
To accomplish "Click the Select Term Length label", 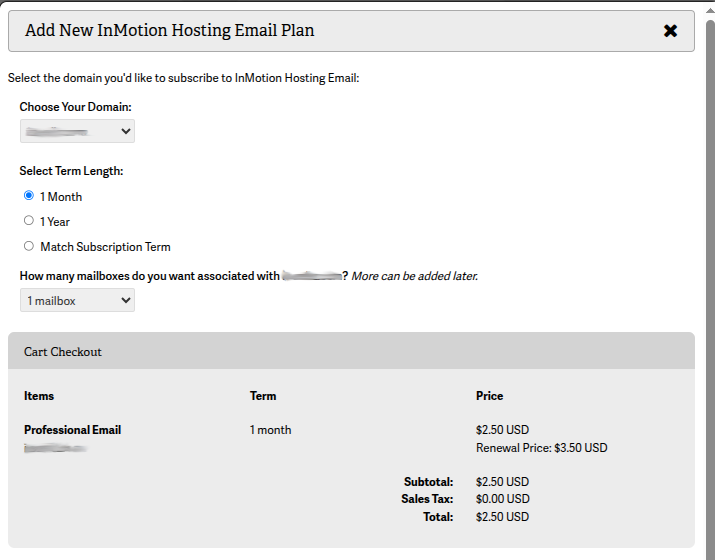I will pyautogui.click(x=71, y=171).
